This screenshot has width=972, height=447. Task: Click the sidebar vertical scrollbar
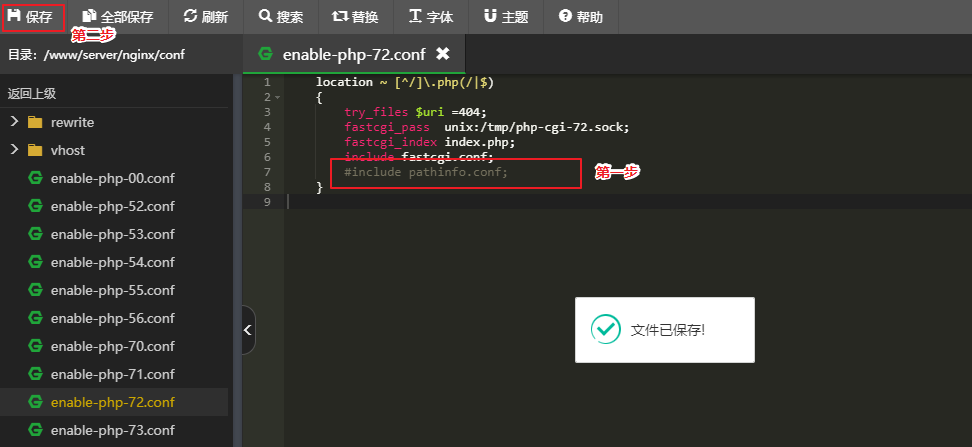click(237, 260)
